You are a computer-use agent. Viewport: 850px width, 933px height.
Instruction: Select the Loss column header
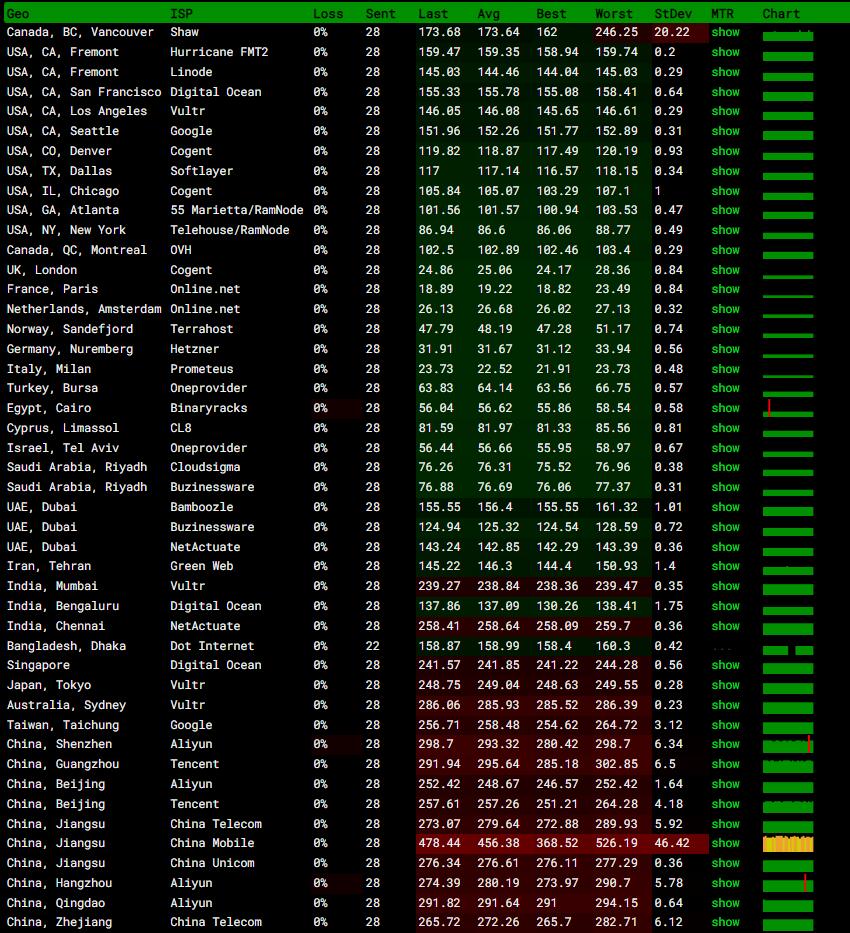[328, 14]
